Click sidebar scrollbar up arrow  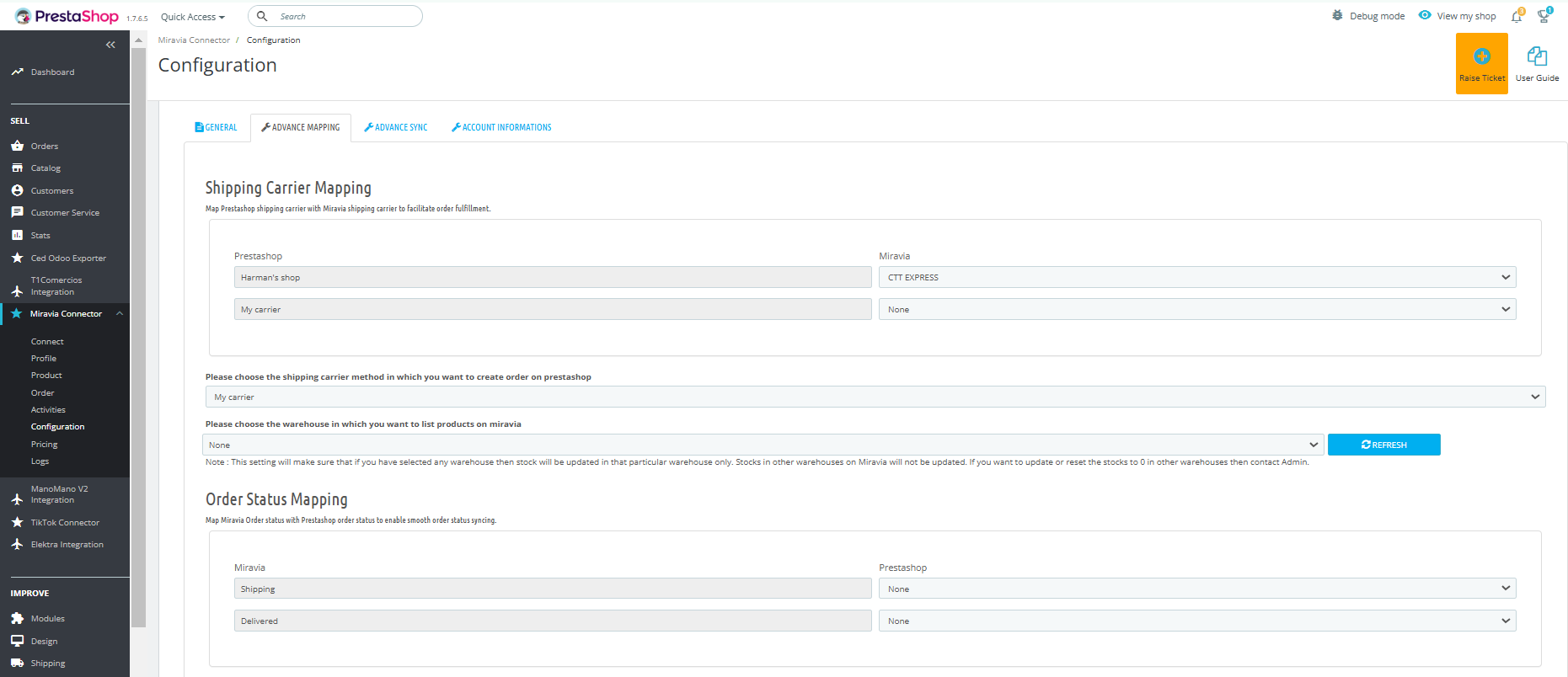click(x=139, y=40)
